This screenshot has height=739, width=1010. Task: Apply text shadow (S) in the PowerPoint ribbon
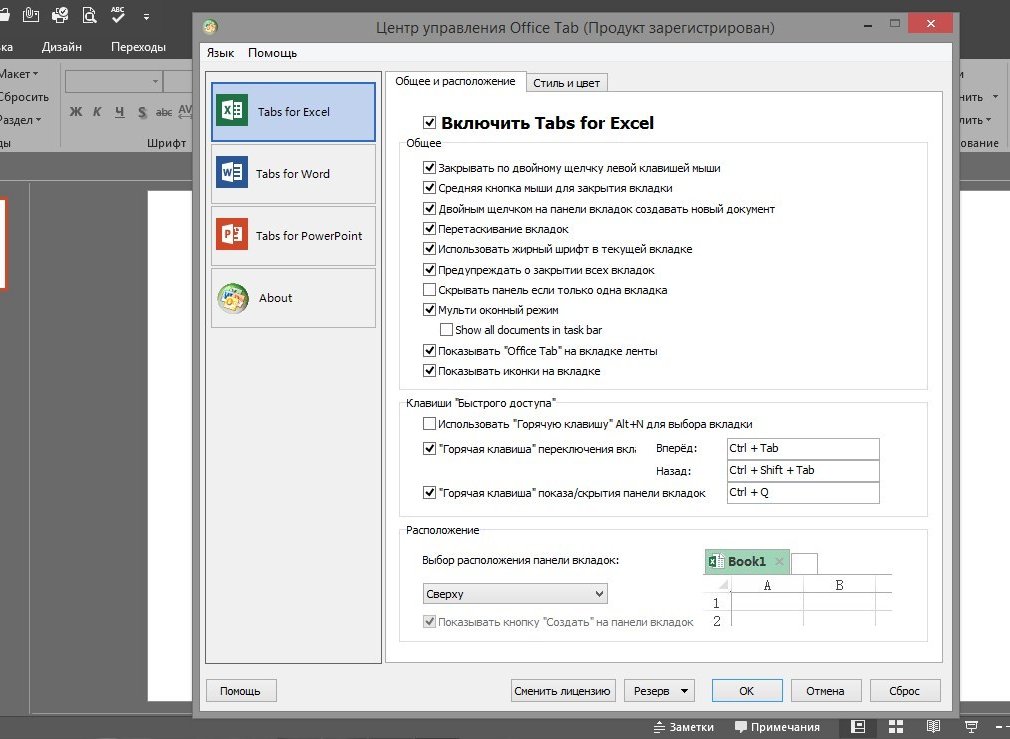pyautogui.click(x=142, y=112)
